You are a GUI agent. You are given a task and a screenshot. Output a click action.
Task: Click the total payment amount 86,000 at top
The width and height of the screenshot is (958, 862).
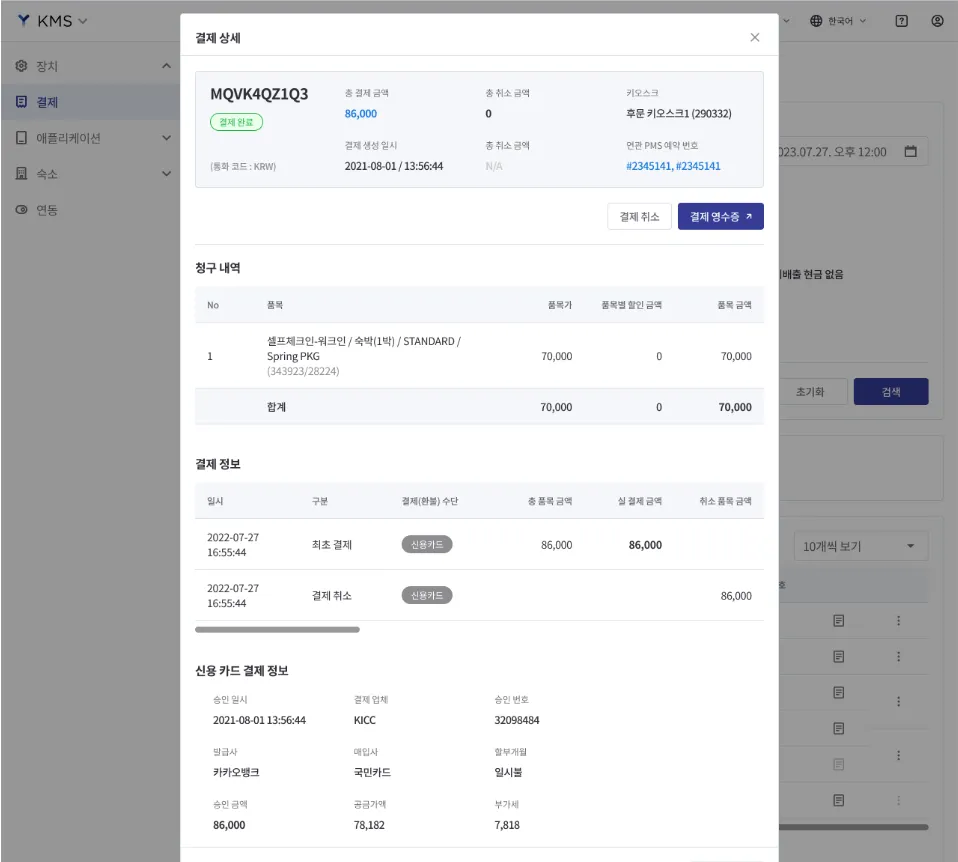(x=360, y=114)
